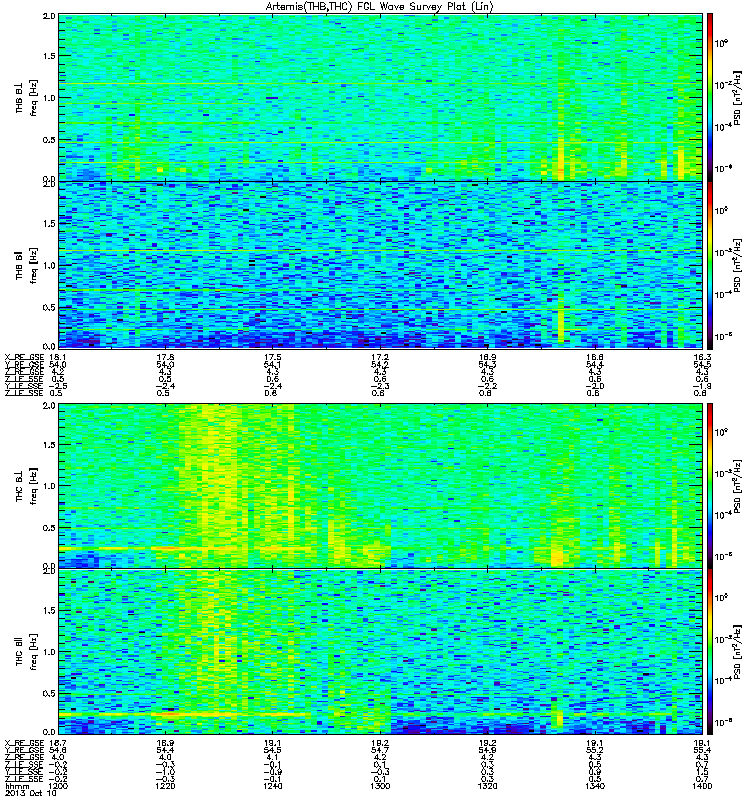Click the THB X_RE_GSE value '16.3'
This screenshot has height=800, width=750.
(702, 357)
